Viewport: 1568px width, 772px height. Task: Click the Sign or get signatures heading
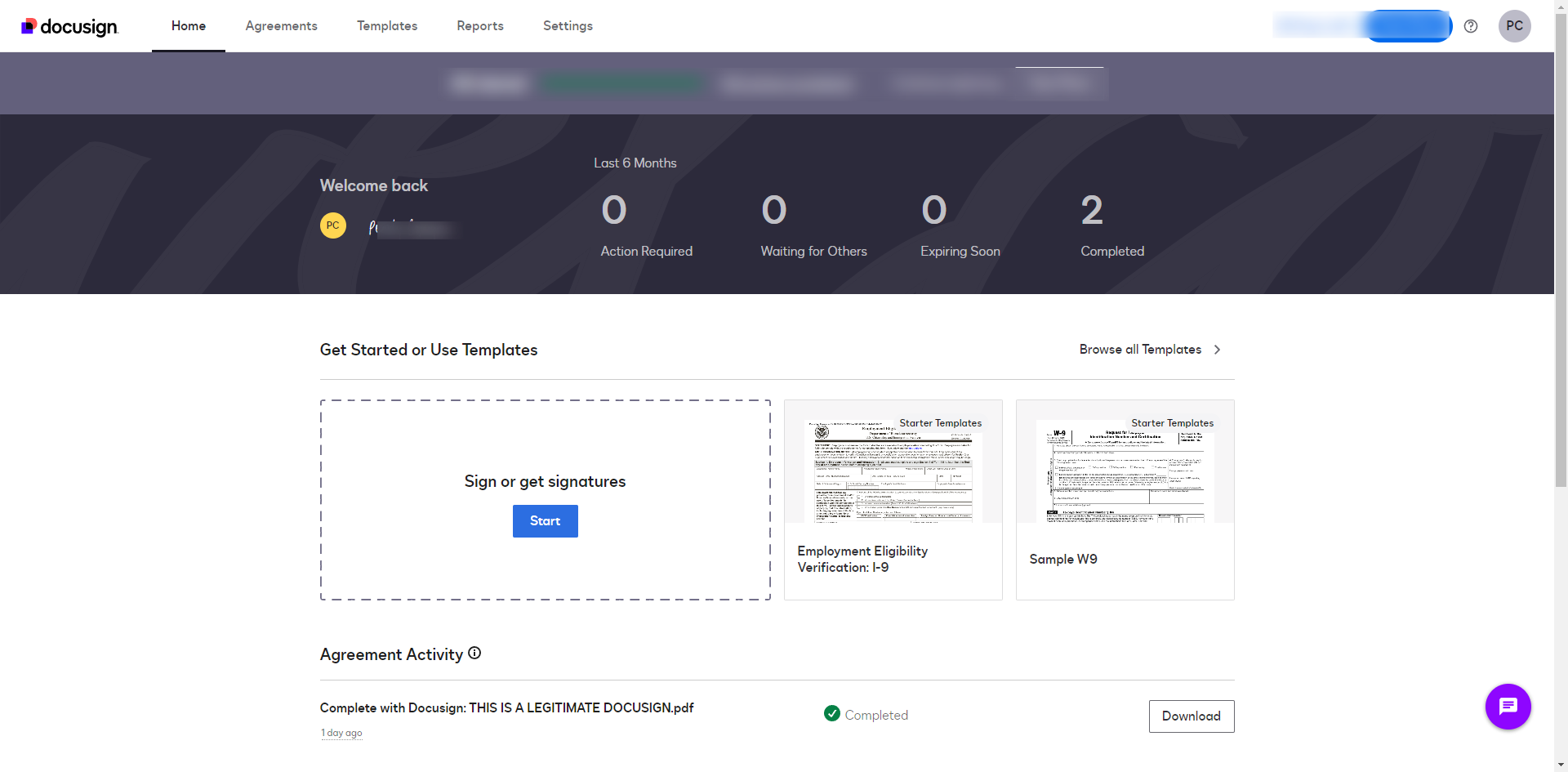[546, 482]
